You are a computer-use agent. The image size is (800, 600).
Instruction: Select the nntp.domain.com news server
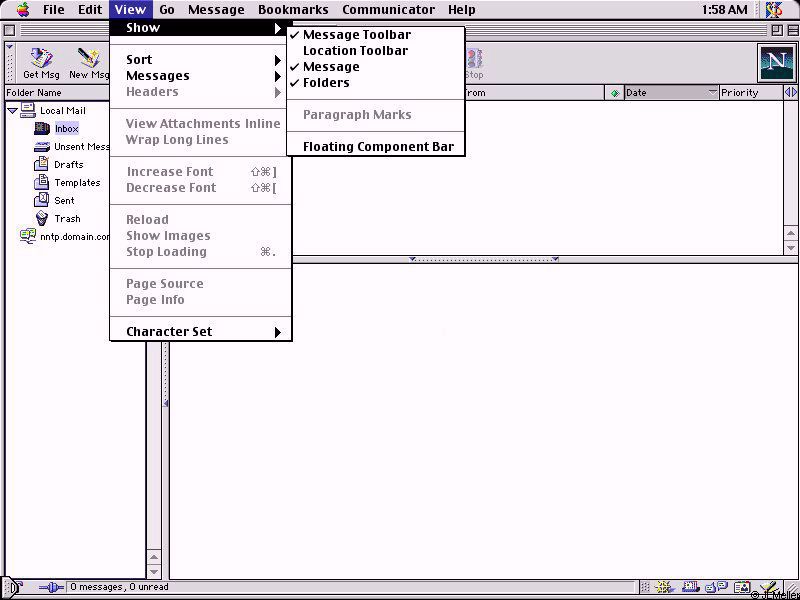coord(66,237)
